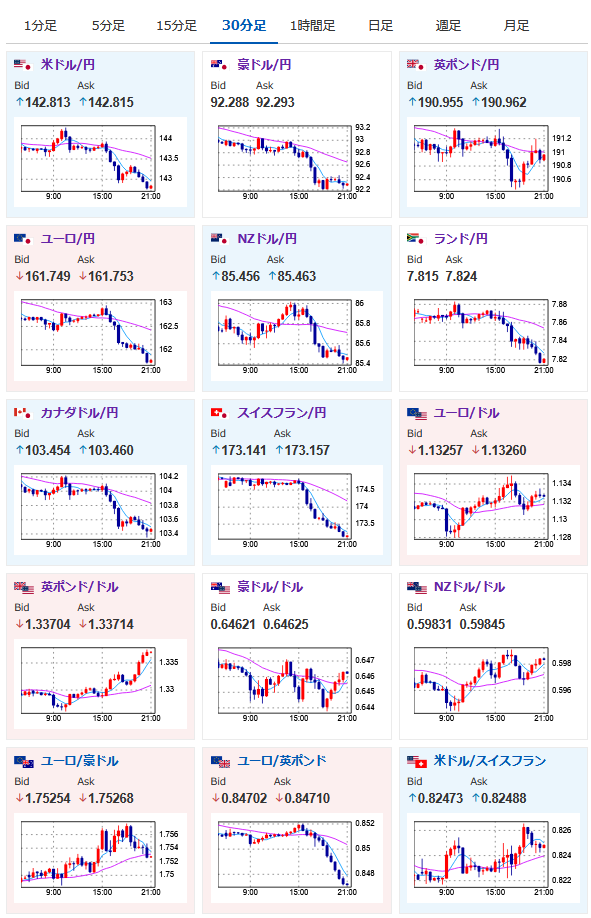Click the NZドル/ドル Bid price 0.59831
Viewport: 591px width, 918px height.
point(429,625)
